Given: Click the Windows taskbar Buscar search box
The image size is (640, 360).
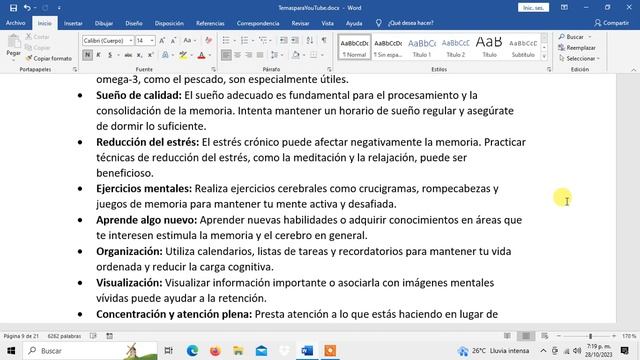Looking at the screenshot, I should pos(90,351).
